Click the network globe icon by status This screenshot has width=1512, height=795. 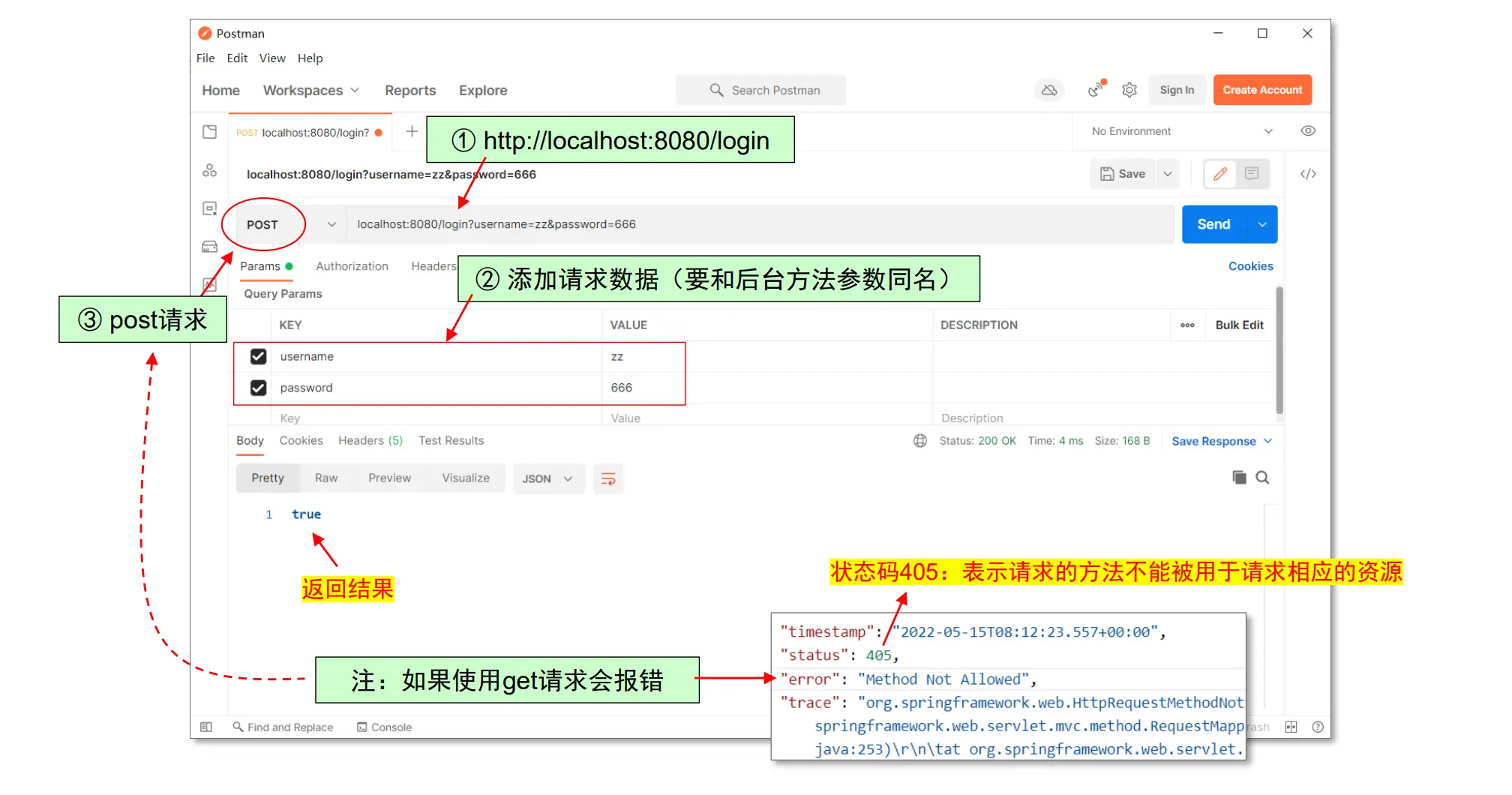click(x=920, y=441)
